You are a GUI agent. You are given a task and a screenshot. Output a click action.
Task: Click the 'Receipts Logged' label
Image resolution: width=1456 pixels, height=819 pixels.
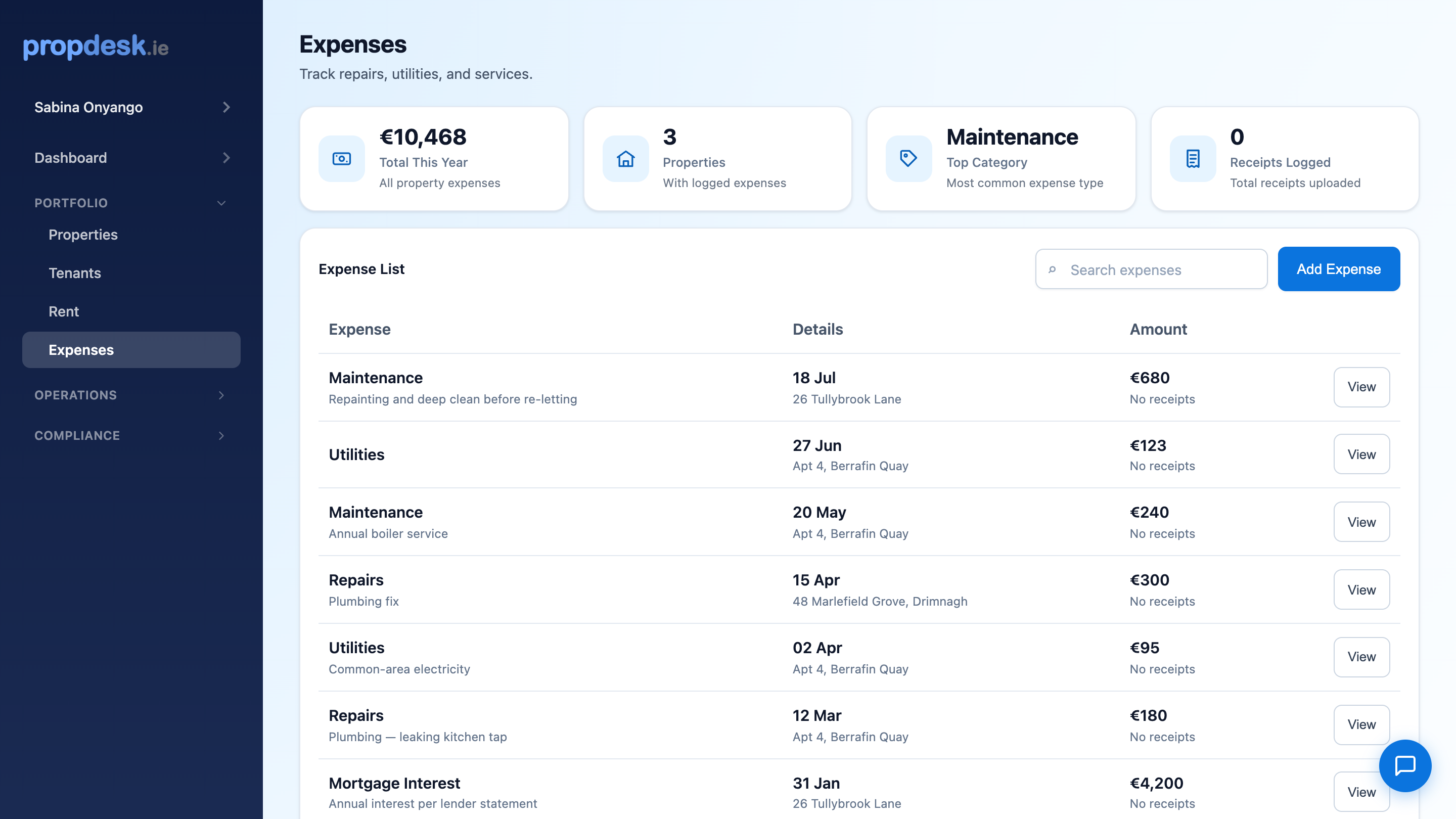1280,162
